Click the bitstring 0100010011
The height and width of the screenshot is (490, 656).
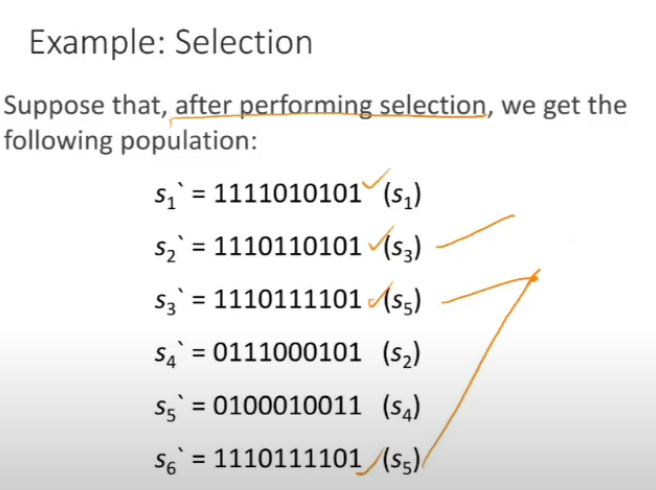tap(287, 405)
